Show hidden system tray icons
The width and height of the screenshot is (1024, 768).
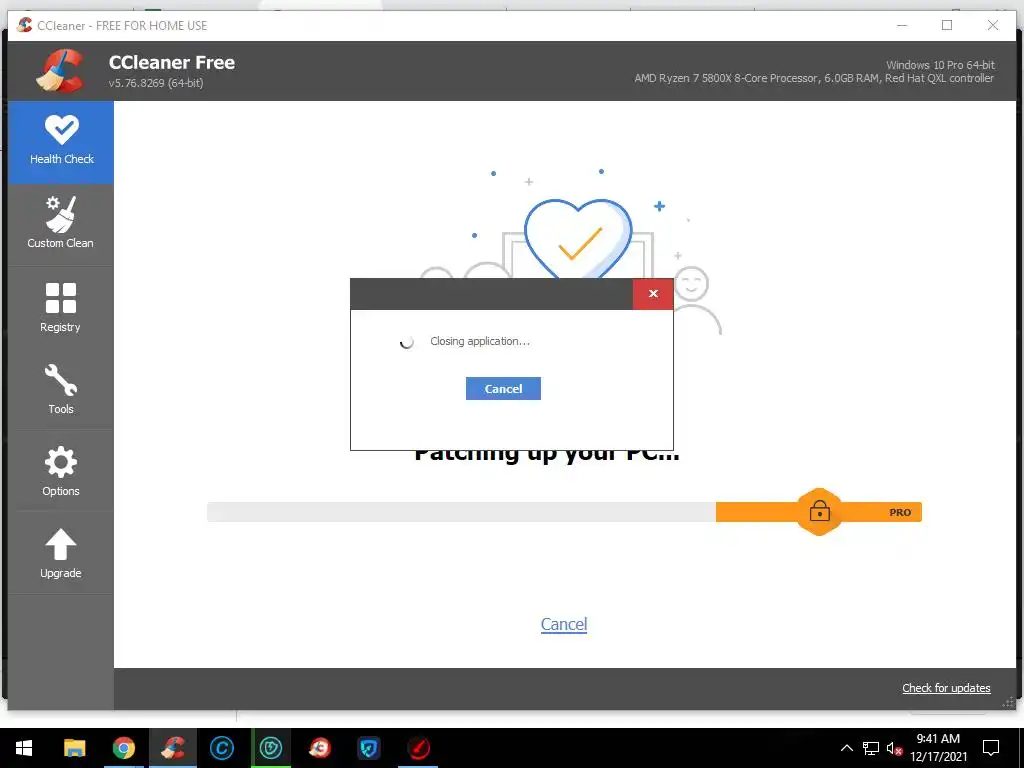click(x=846, y=748)
